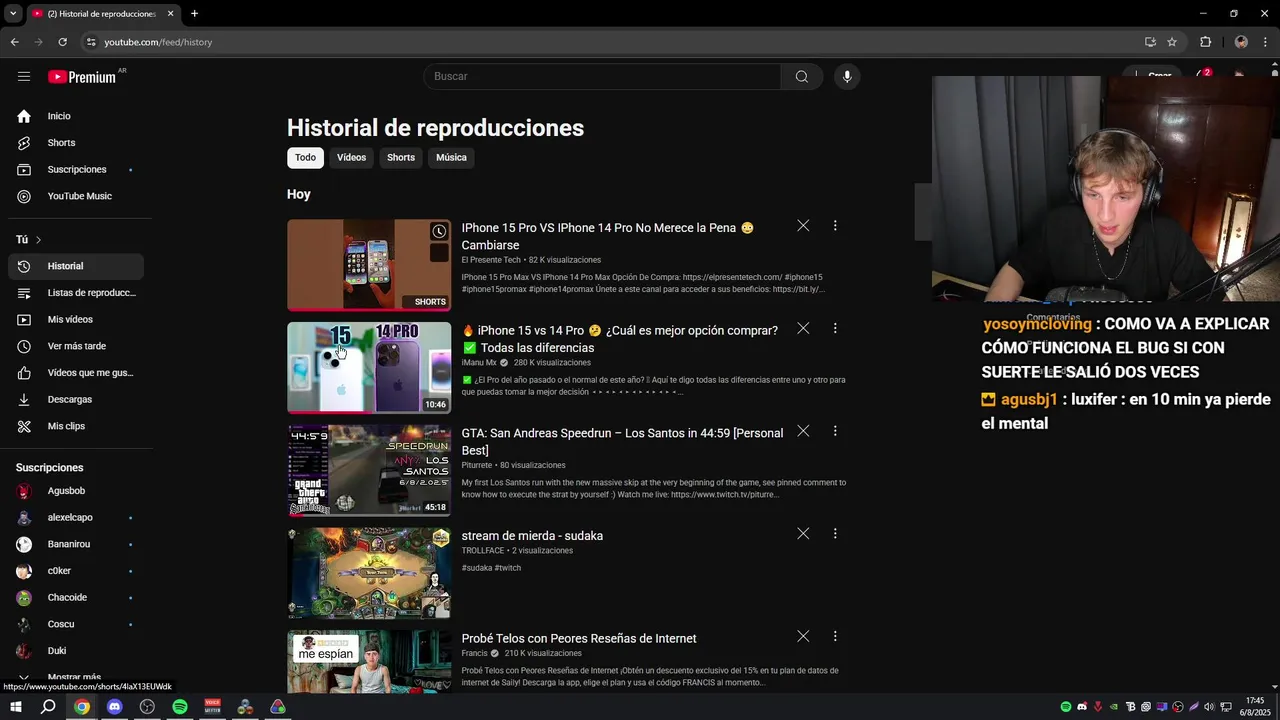Bookmark this page with the star

[1172, 42]
